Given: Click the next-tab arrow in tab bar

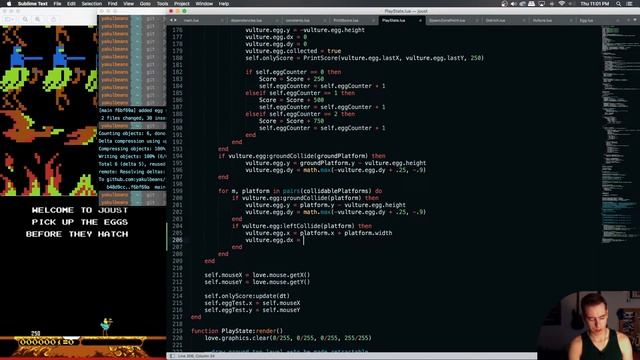Looking at the screenshot, I should pos(176,20).
